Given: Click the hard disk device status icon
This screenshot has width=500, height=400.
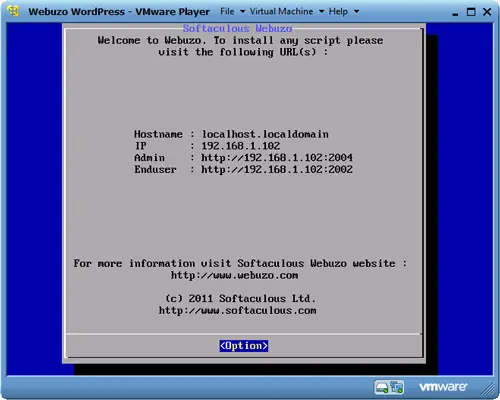Looking at the screenshot, I should point(381,387).
